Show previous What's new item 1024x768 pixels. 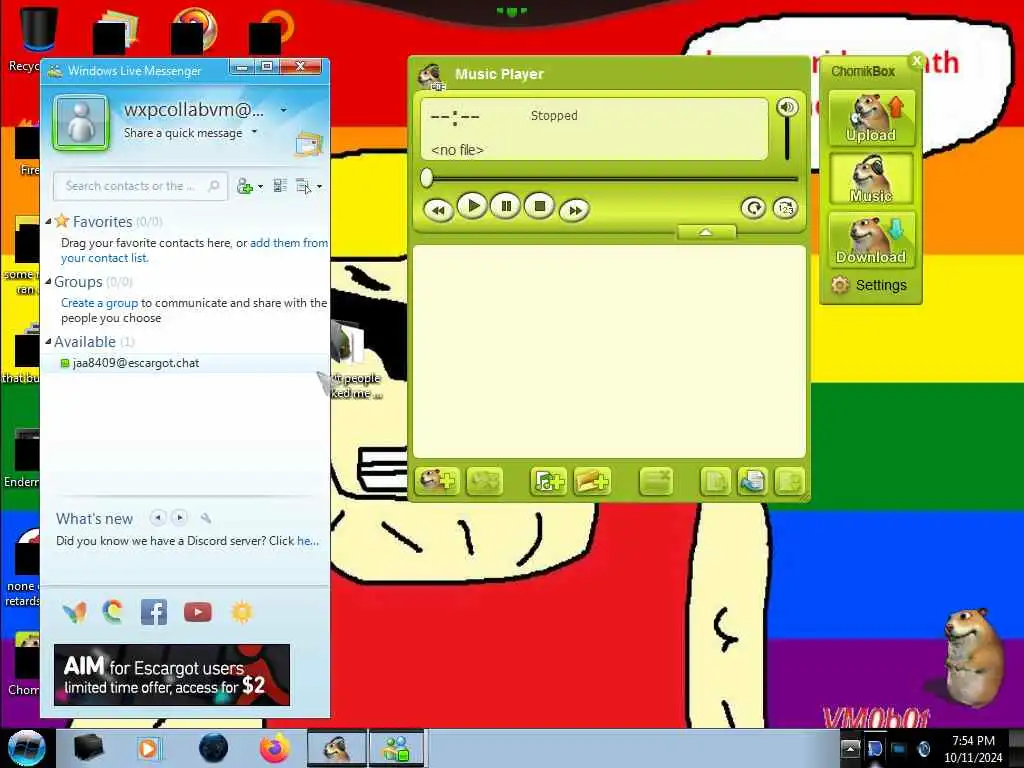coord(157,518)
